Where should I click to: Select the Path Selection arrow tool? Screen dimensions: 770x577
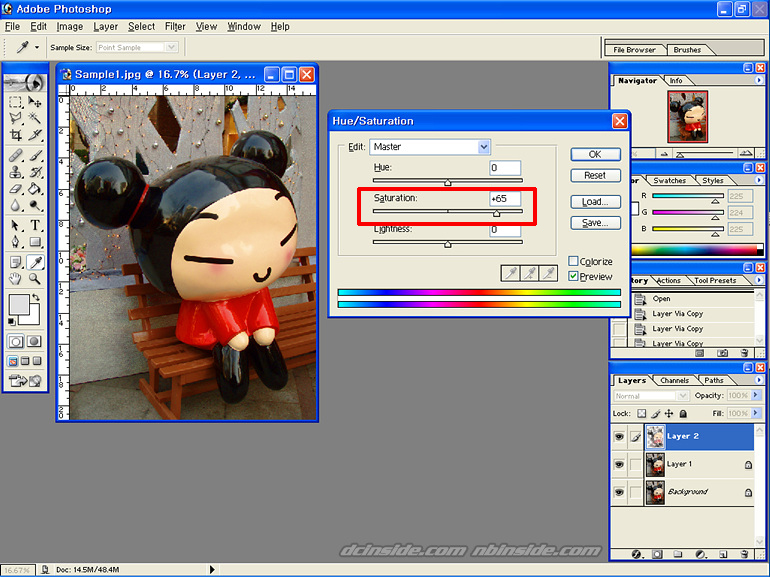15,225
